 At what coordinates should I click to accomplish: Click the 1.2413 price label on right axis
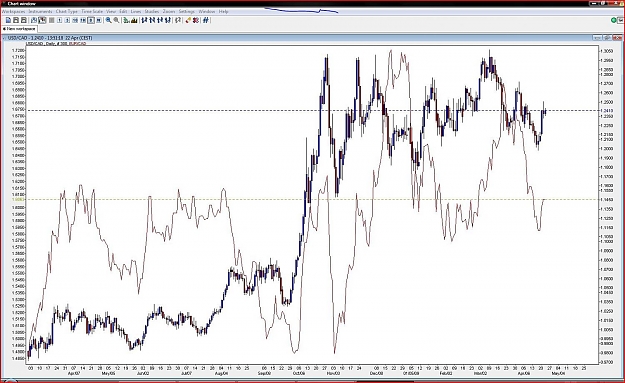coord(608,111)
